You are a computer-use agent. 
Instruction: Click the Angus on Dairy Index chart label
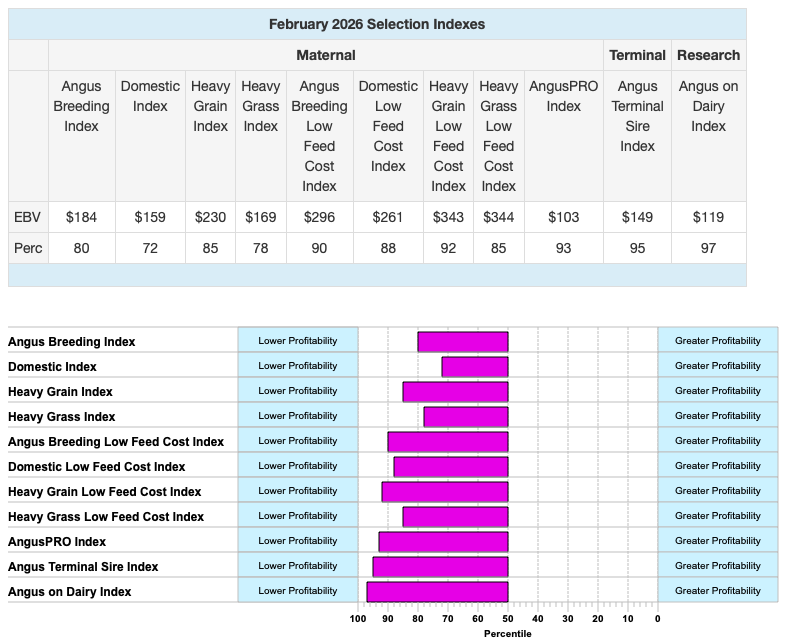coord(69,592)
